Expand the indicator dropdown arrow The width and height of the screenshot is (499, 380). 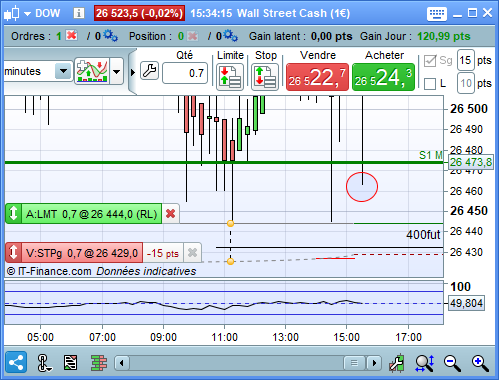pos(116,71)
